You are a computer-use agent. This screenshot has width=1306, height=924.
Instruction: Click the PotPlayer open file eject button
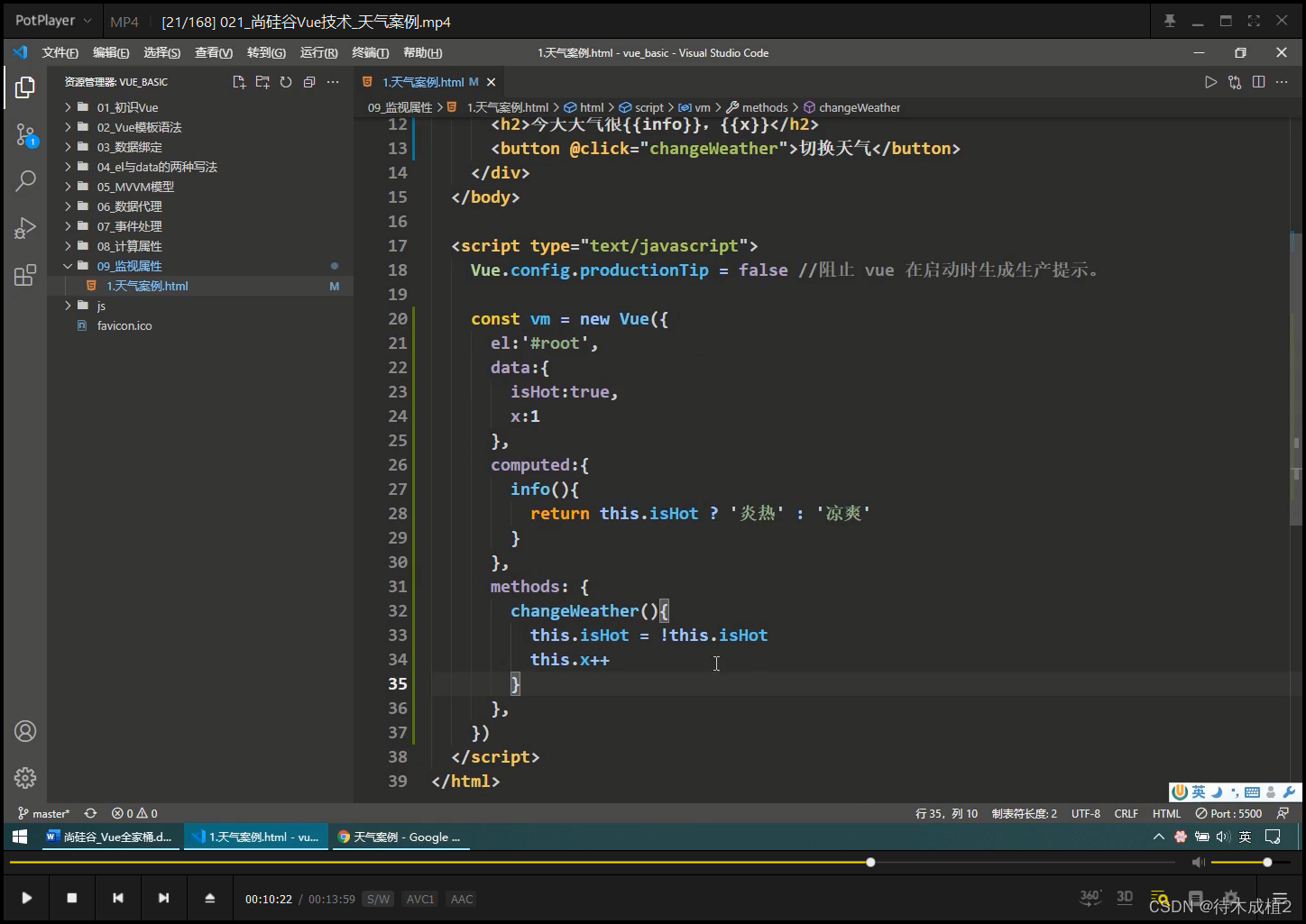pyautogui.click(x=210, y=898)
